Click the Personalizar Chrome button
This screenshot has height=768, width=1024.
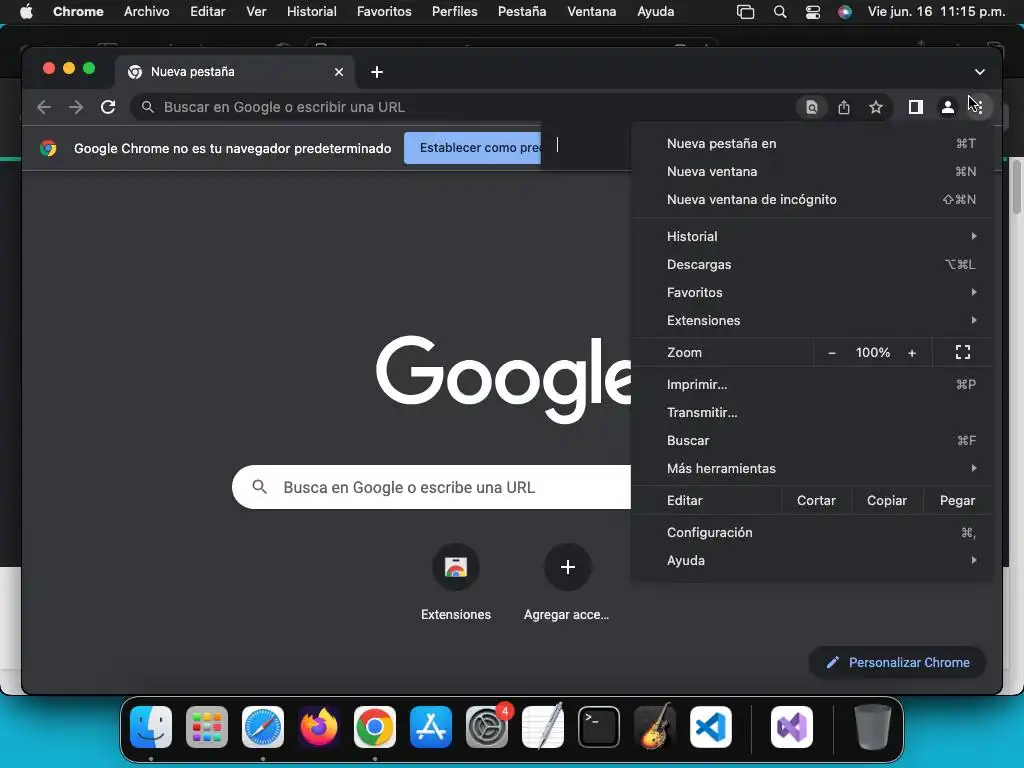[x=897, y=663]
